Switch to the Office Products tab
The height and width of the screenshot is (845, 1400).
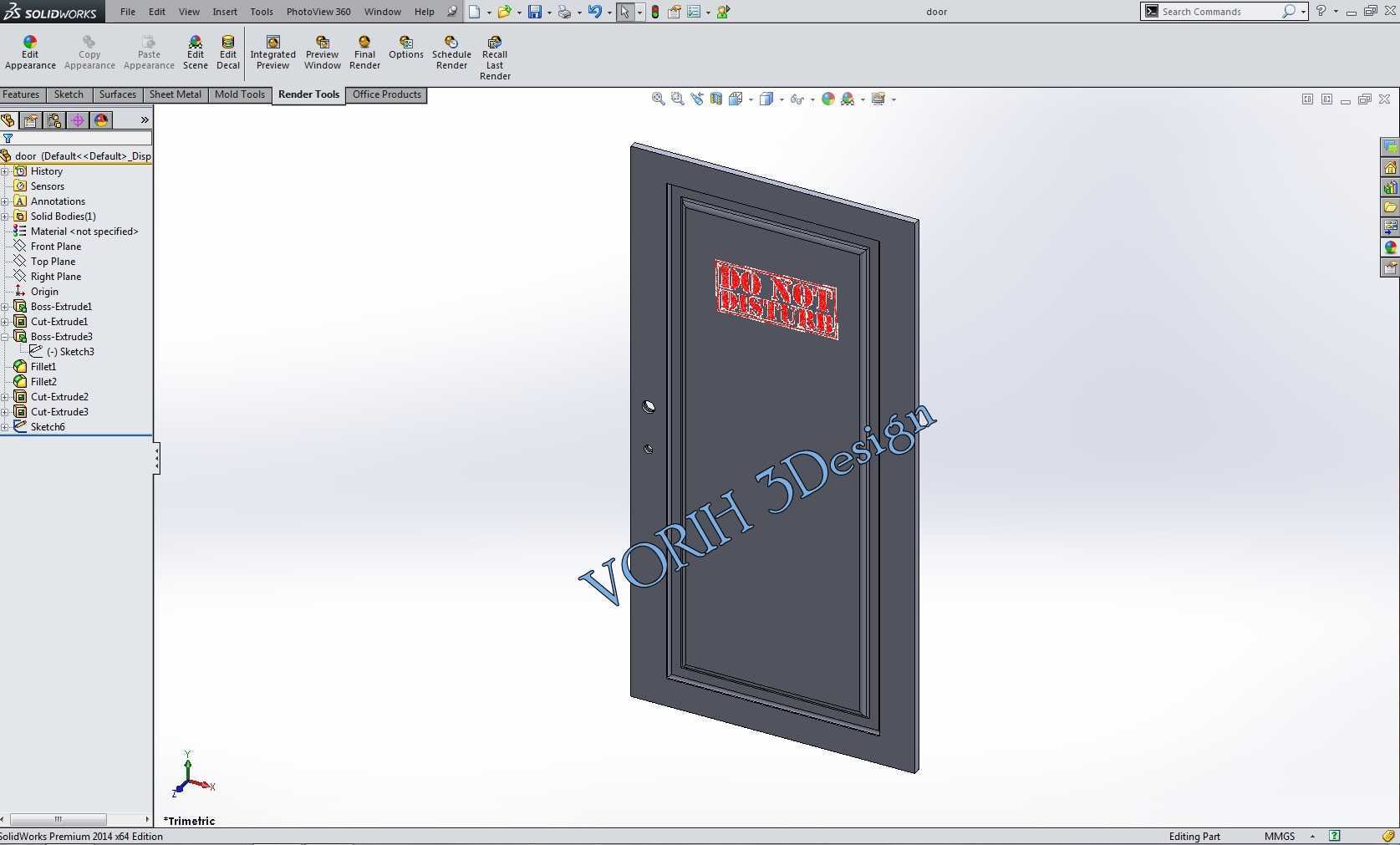(387, 94)
